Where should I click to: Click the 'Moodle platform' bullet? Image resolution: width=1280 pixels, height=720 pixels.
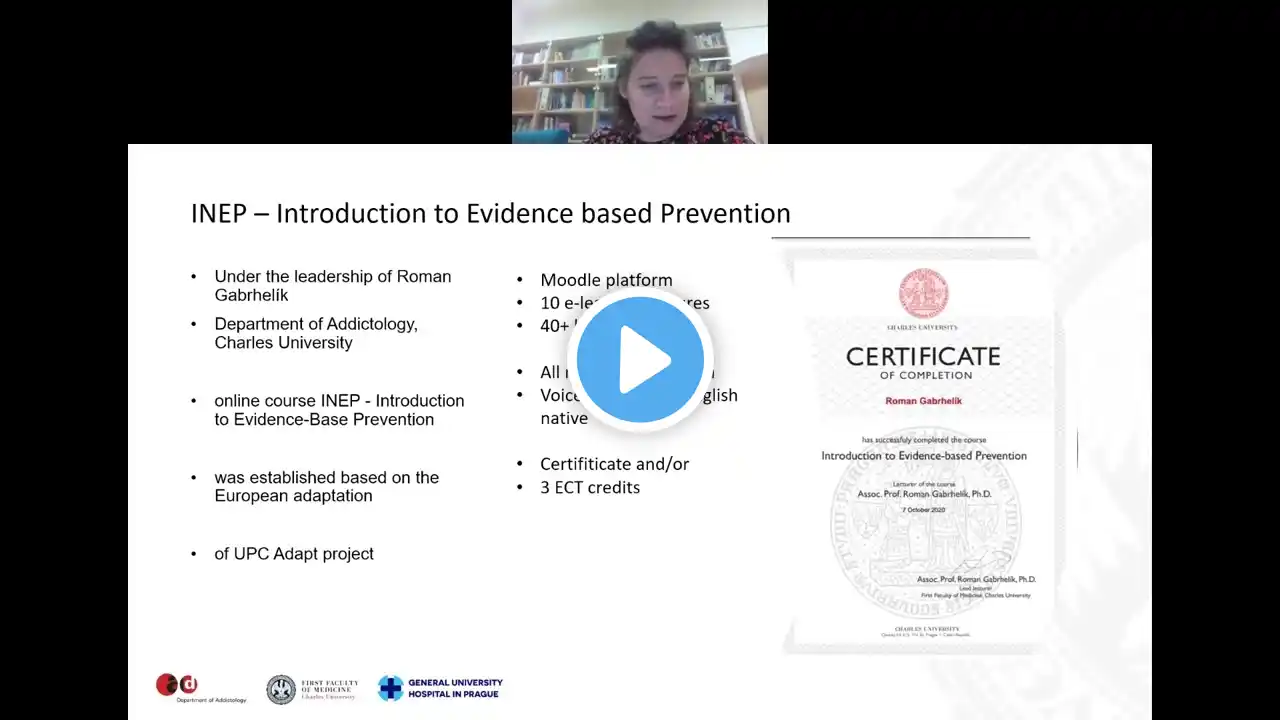tap(606, 280)
